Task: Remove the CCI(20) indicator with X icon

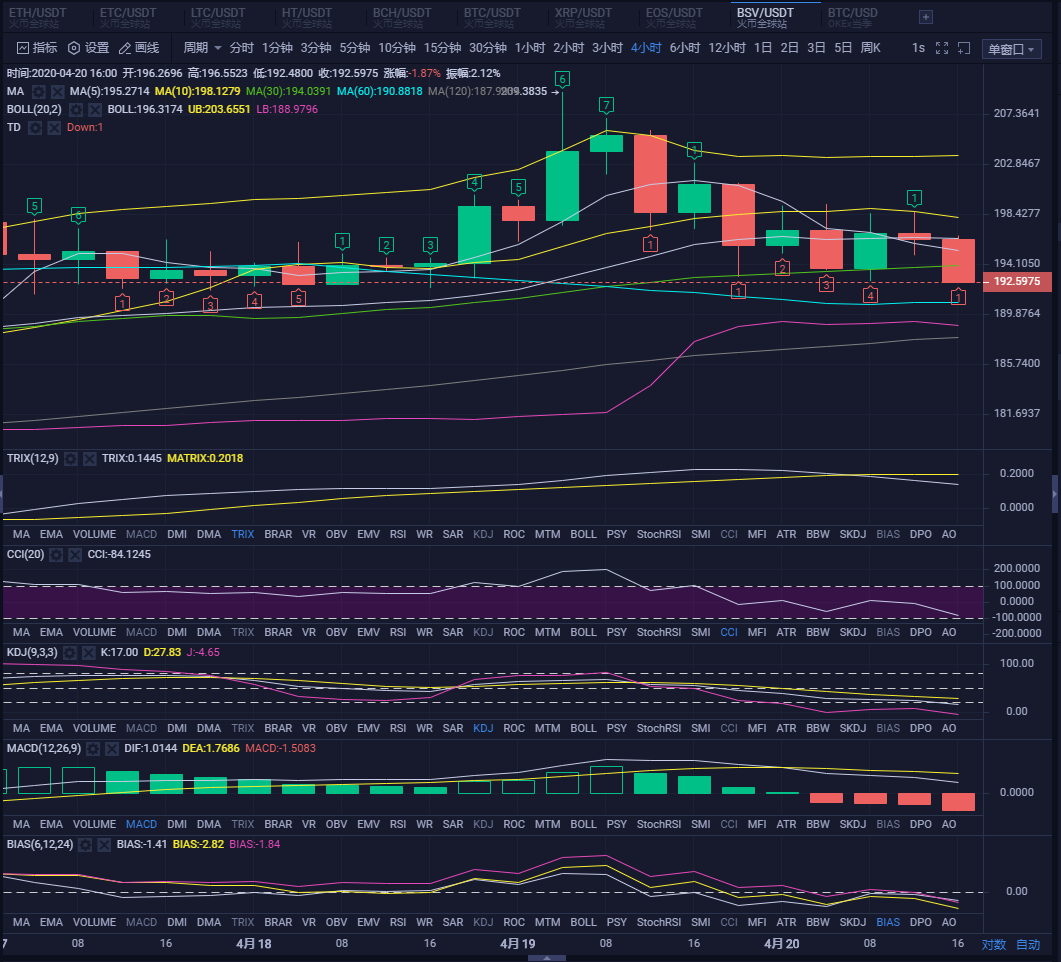Action: tap(74, 554)
